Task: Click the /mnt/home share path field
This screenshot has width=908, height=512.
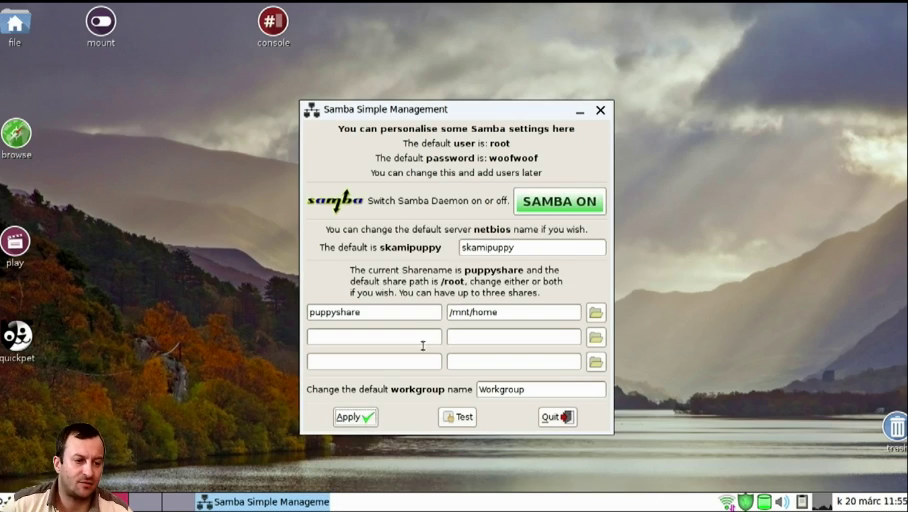Action: point(514,312)
